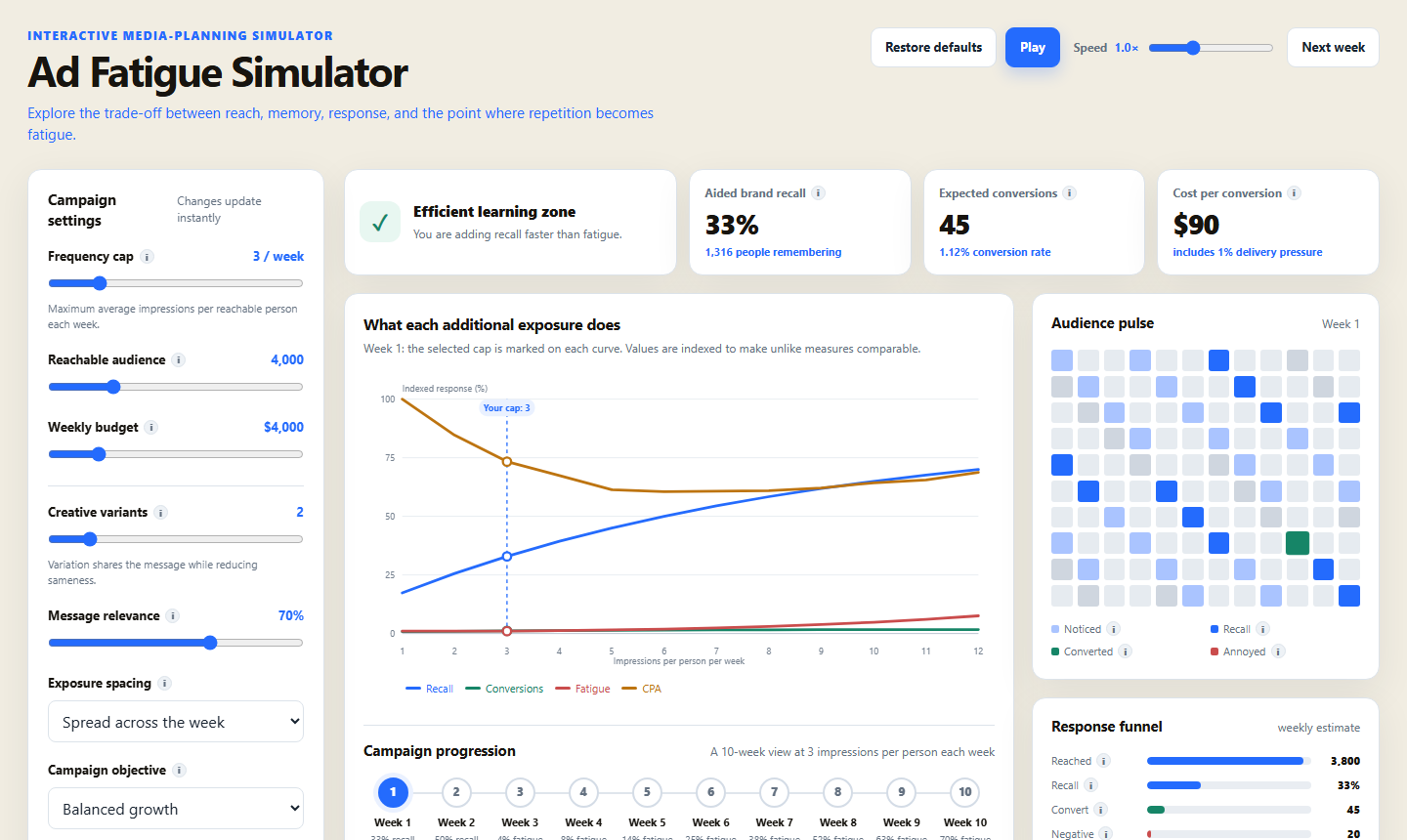
Task: Click the Restore defaults button
Action: coord(933,47)
